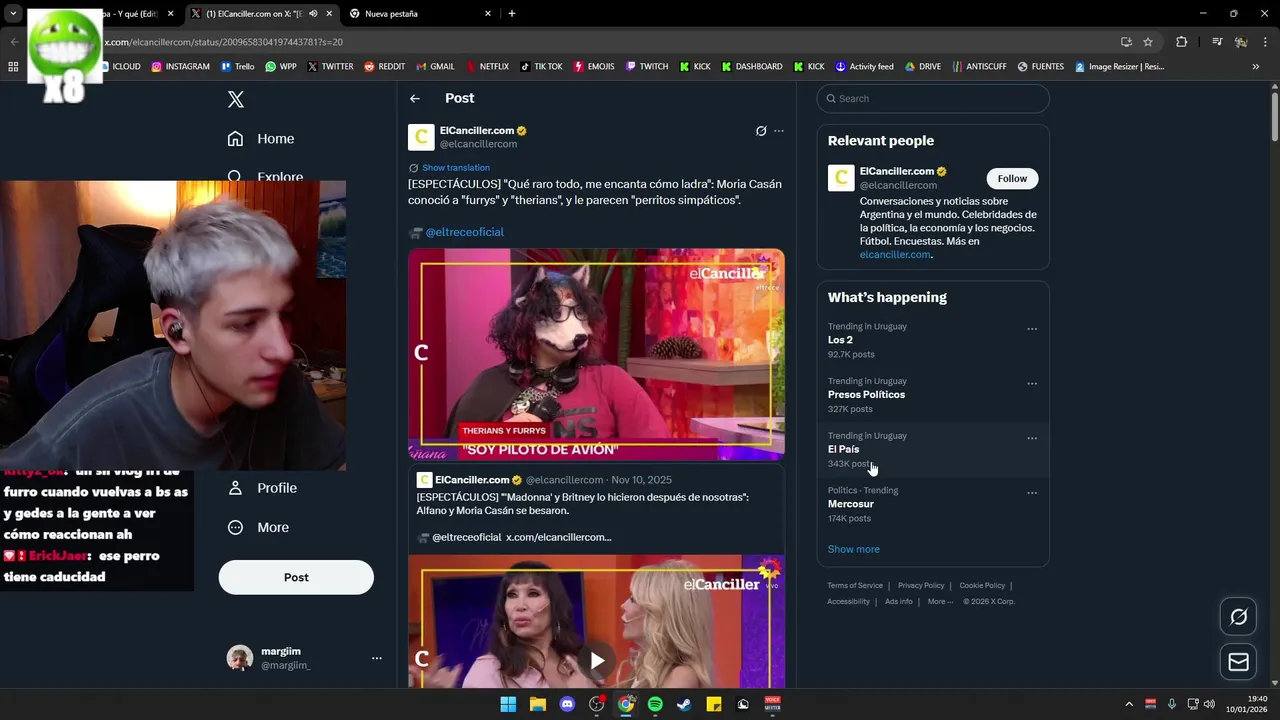Open Grok icon on ElCanciller post
This screenshot has height=720, width=1280.
coord(761,131)
